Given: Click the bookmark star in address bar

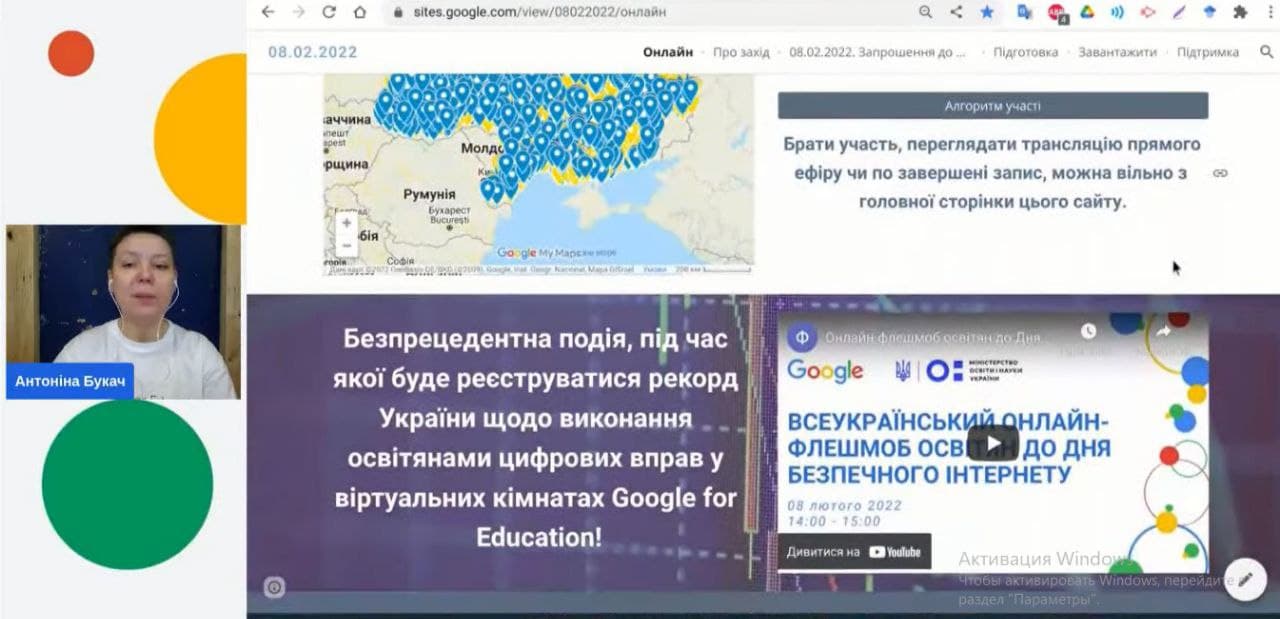Looking at the screenshot, I should pos(987,12).
